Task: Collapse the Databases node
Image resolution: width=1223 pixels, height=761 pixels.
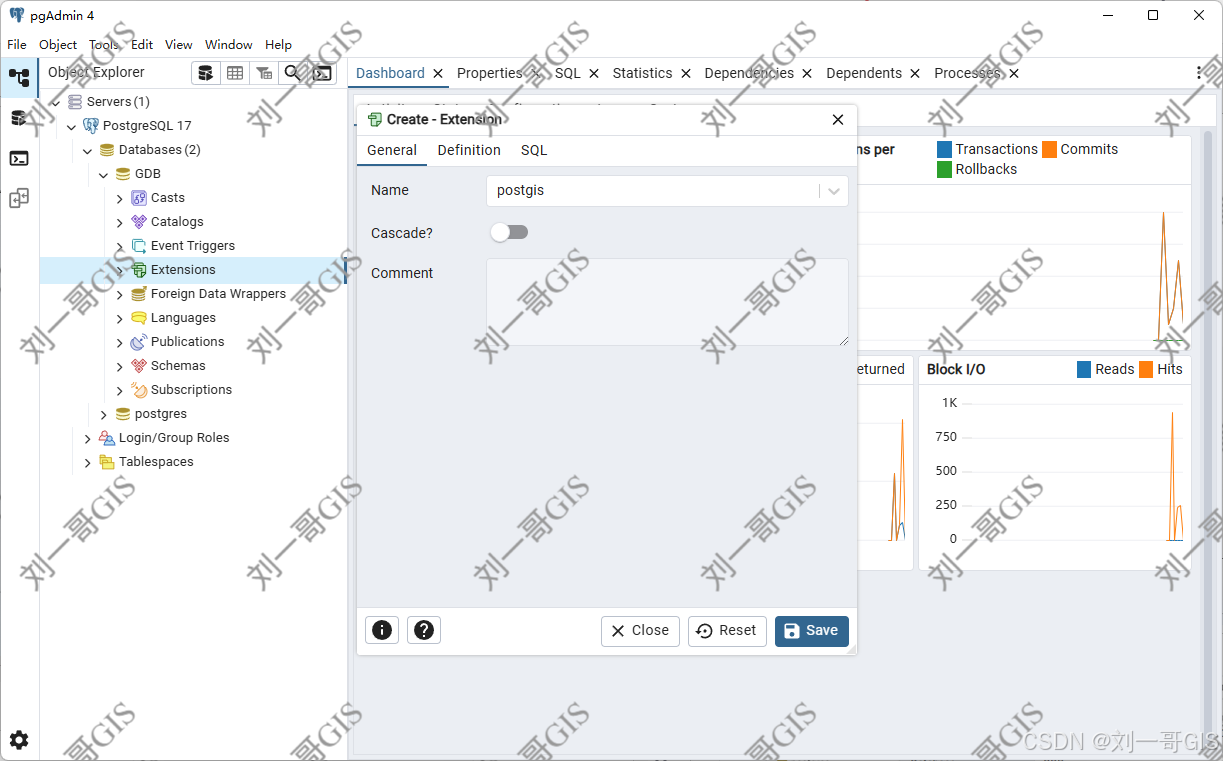Action: (x=88, y=150)
